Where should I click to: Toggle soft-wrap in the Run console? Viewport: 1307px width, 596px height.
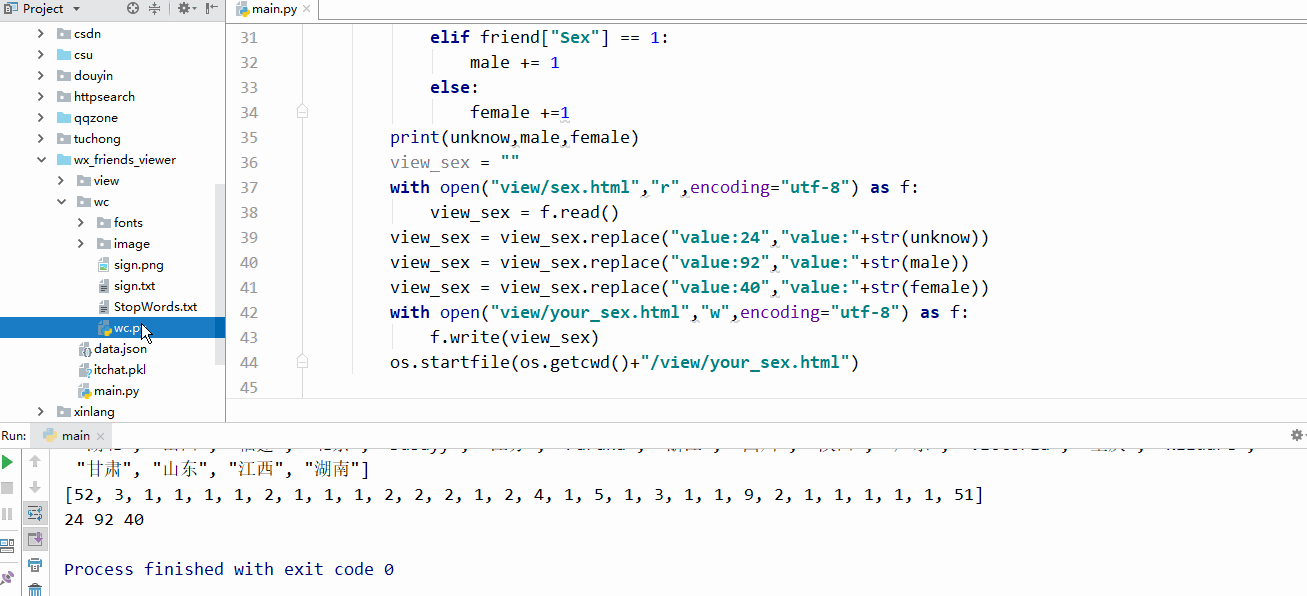coord(35,514)
